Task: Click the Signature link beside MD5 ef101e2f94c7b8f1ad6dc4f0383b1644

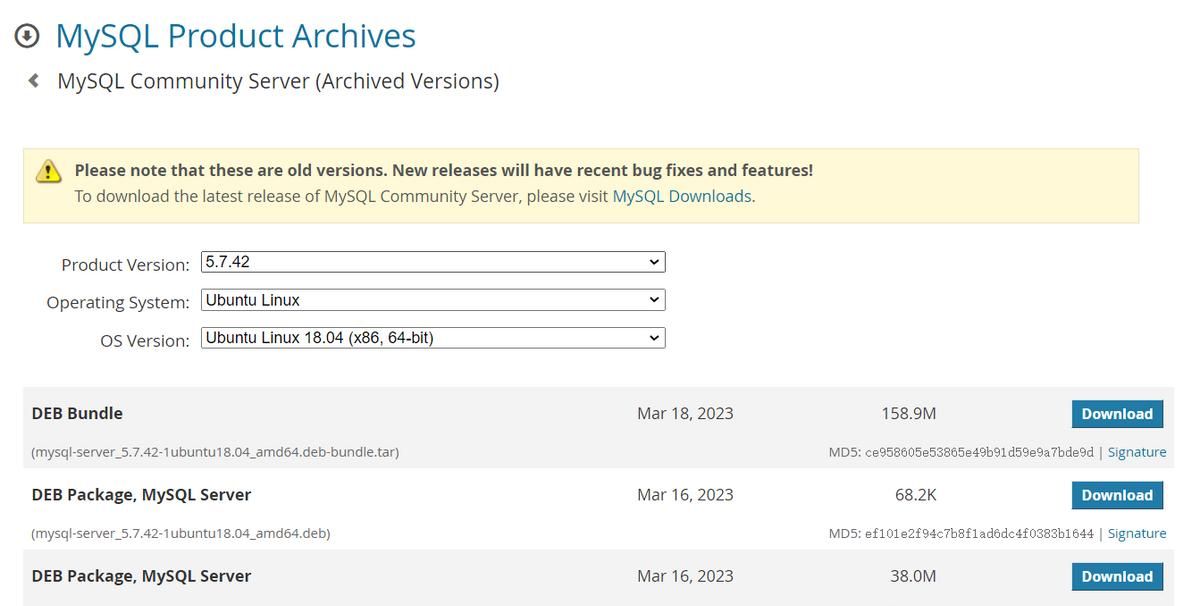Action: click(x=1137, y=533)
